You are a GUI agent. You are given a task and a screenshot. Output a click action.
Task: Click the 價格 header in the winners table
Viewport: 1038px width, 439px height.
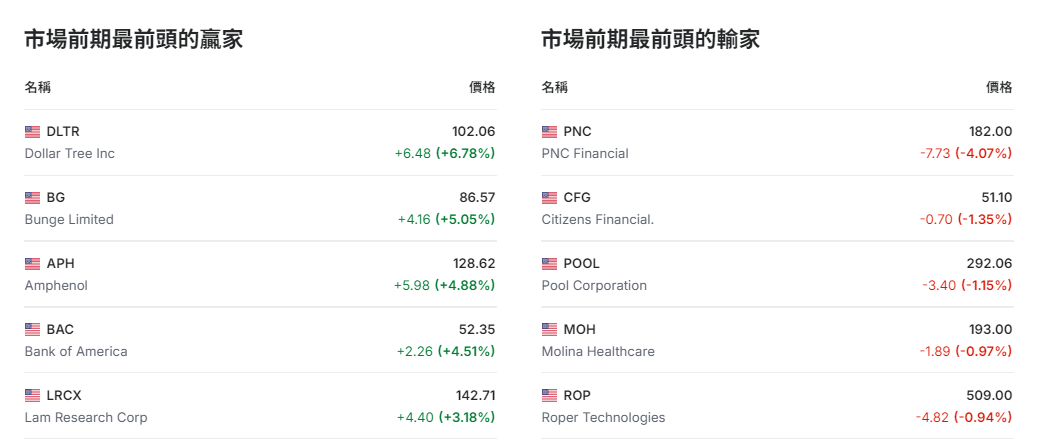(482, 87)
